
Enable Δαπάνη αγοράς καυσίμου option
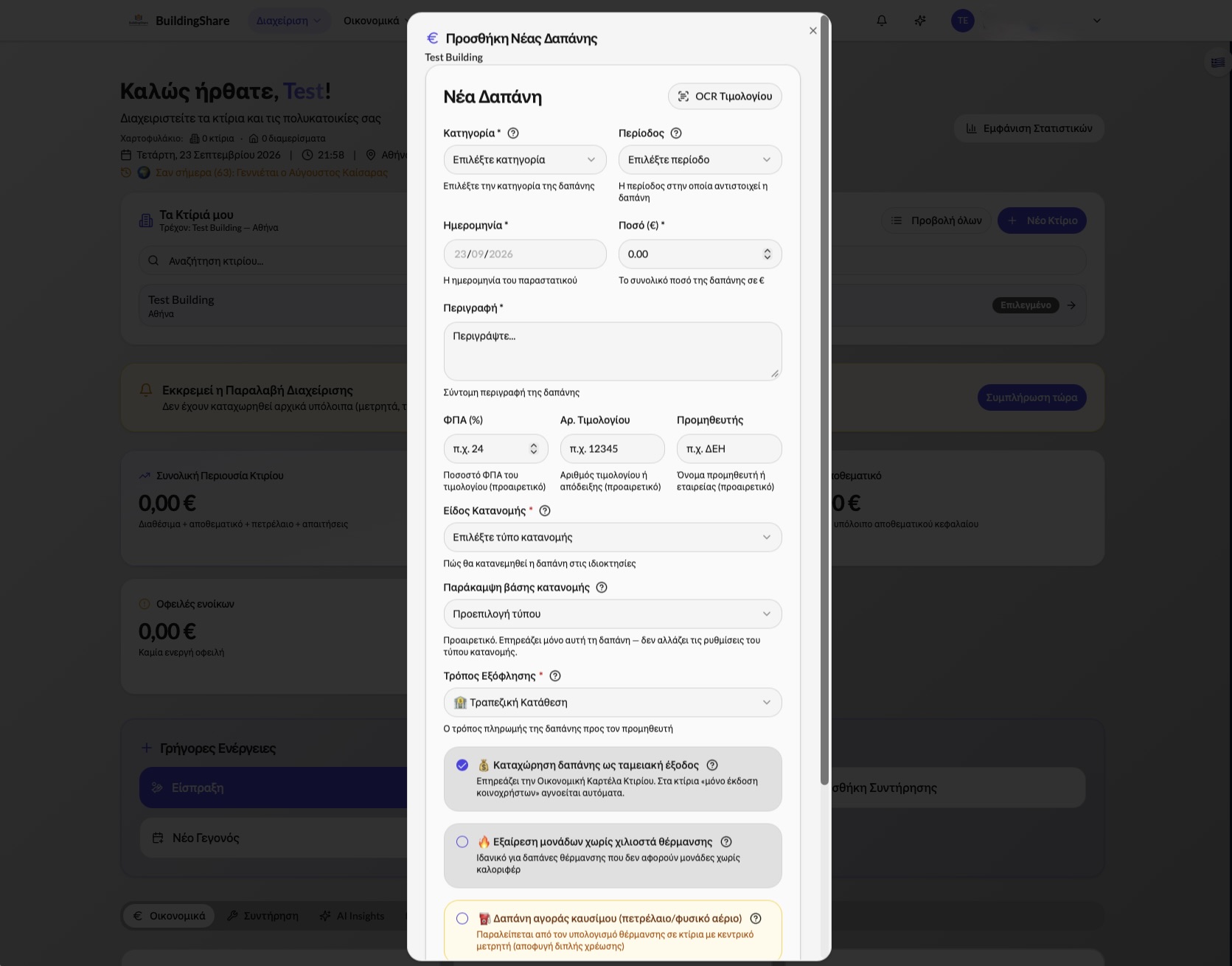click(462, 919)
